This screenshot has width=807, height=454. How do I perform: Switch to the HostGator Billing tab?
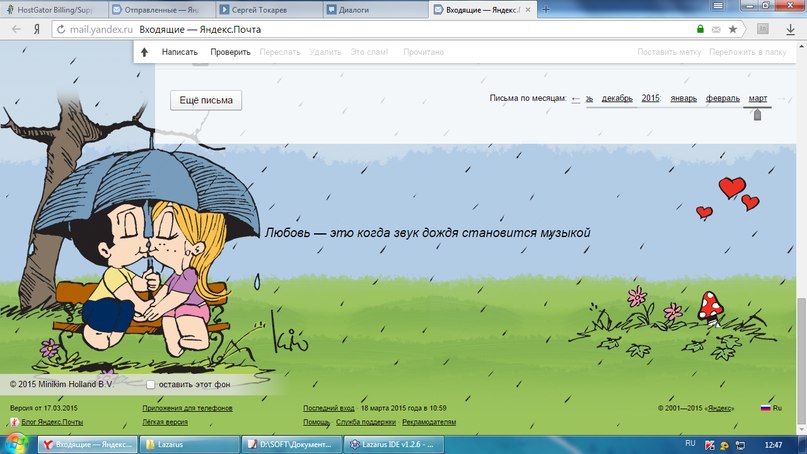pyautogui.click(x=54, y=10)
